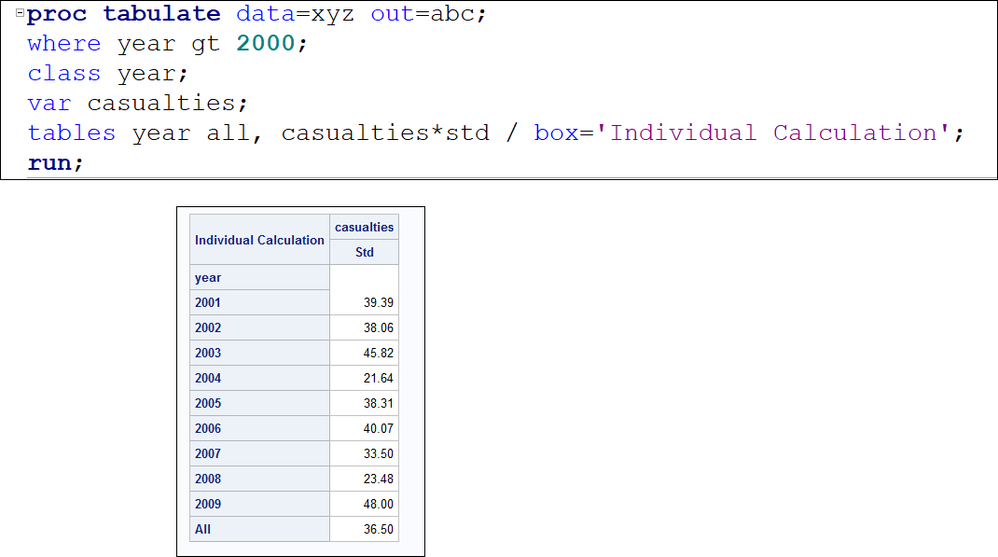
Task: Select the 2002 row label
Action: pos(260,328)
